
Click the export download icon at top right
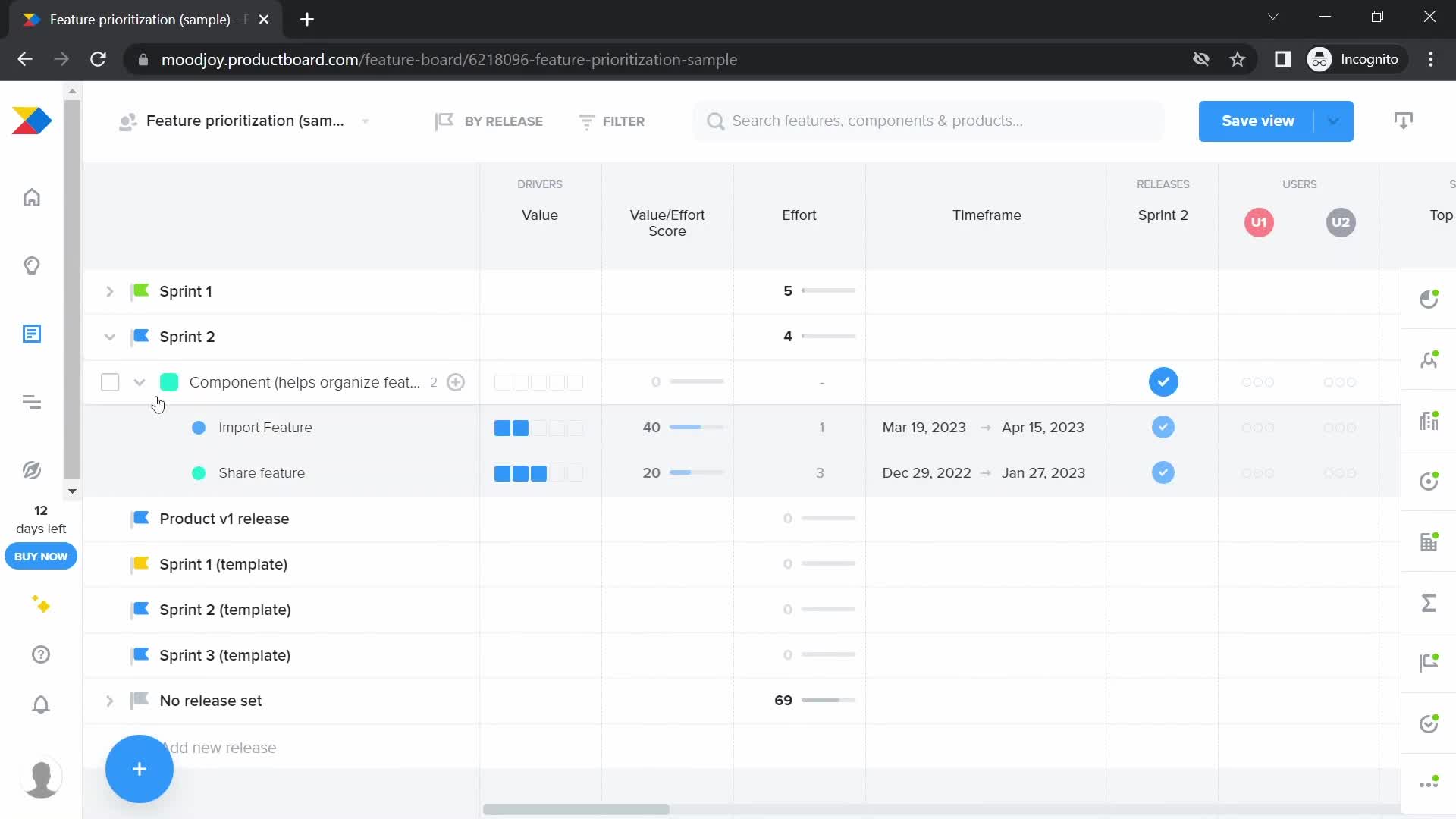(1404, 121)
